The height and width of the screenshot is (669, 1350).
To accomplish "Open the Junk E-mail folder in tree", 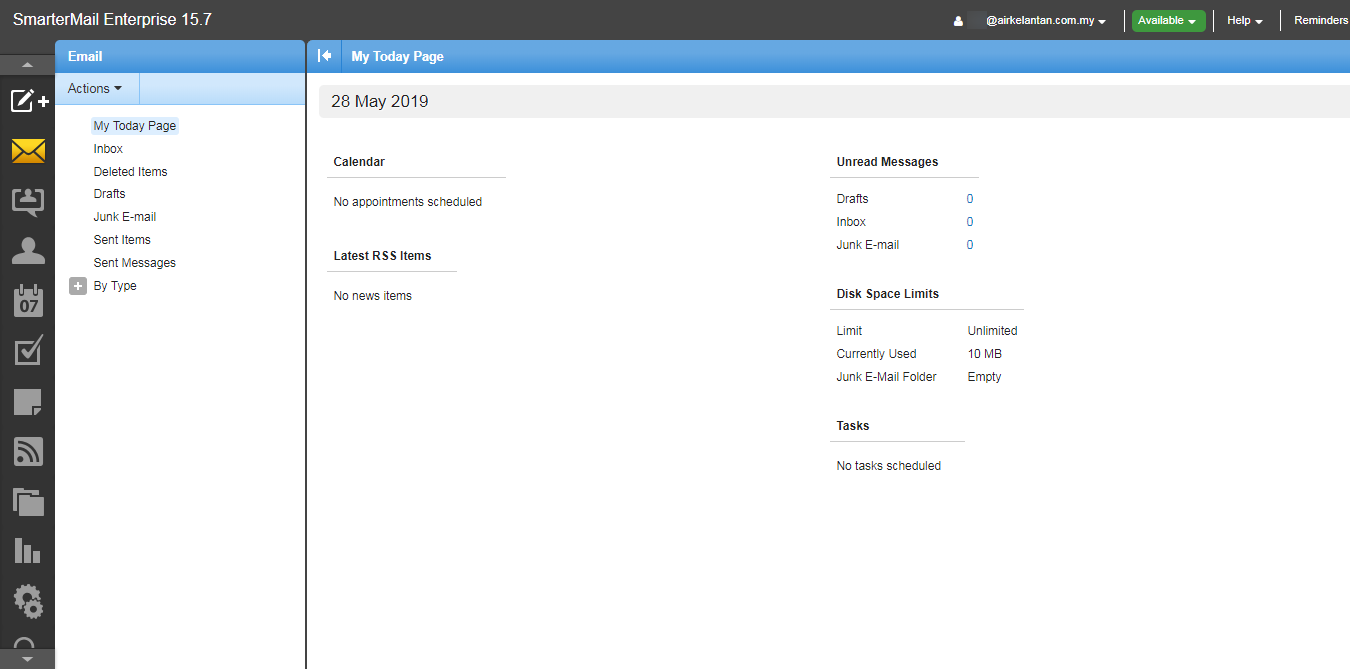I will tap(125, 217).
